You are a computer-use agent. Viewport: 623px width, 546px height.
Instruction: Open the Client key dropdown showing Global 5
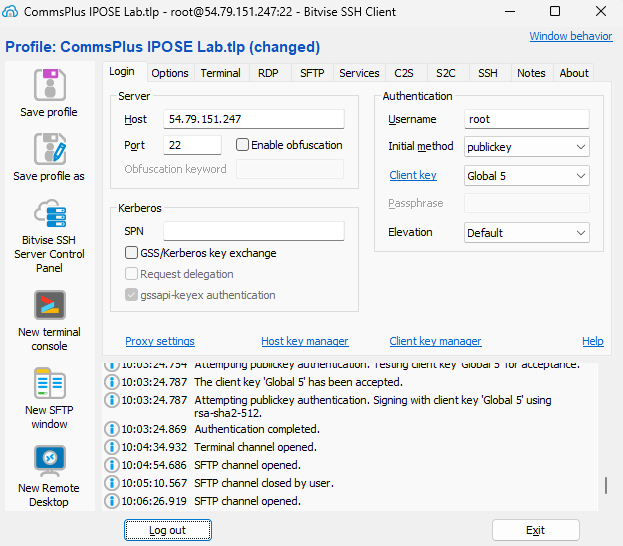[x=526, y=176]
